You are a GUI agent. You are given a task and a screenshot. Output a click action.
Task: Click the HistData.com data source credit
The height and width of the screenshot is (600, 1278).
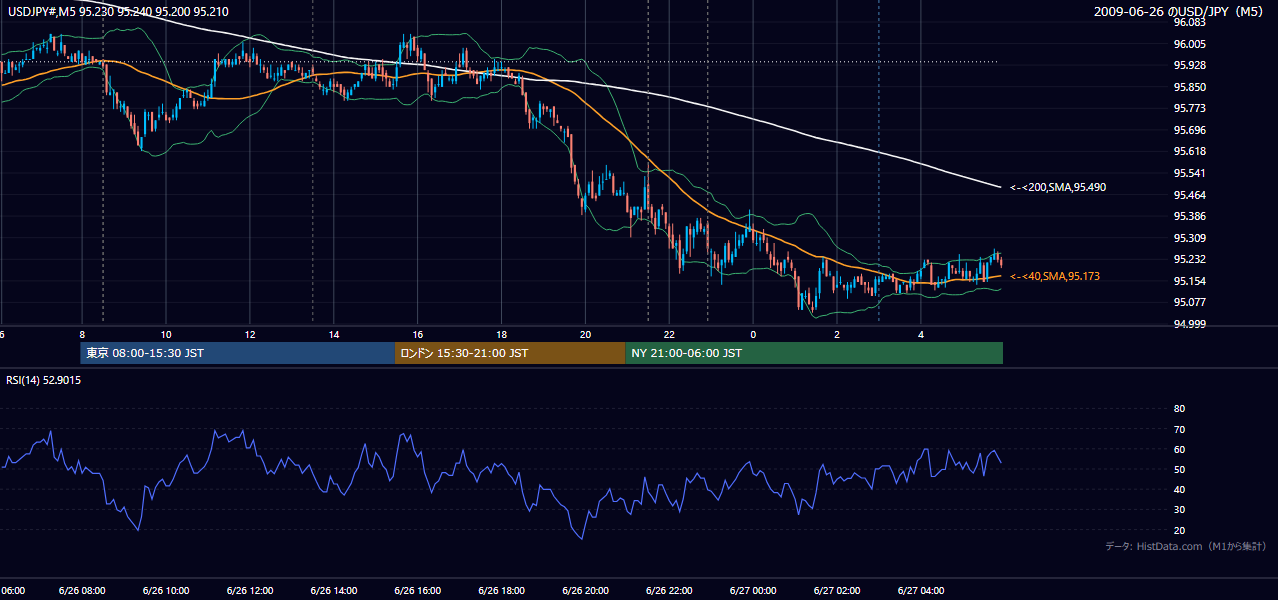[x=1185, y=546]
